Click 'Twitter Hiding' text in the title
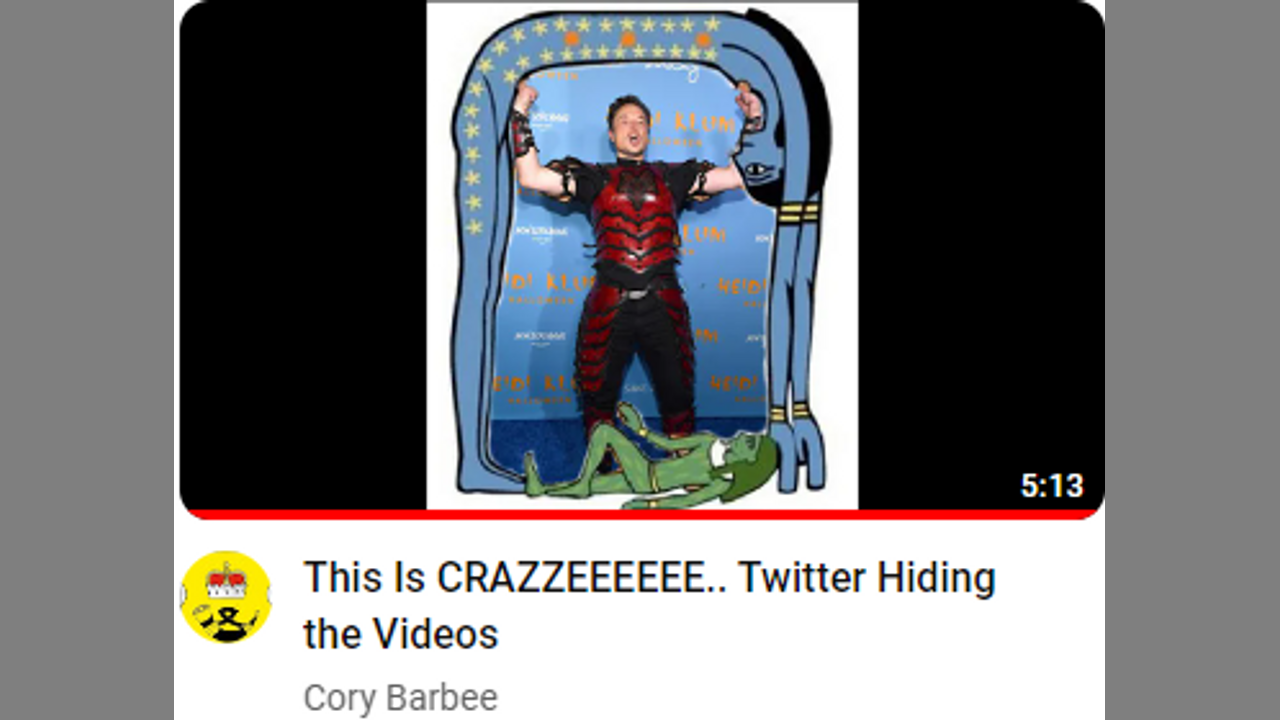 coord(867,578)
